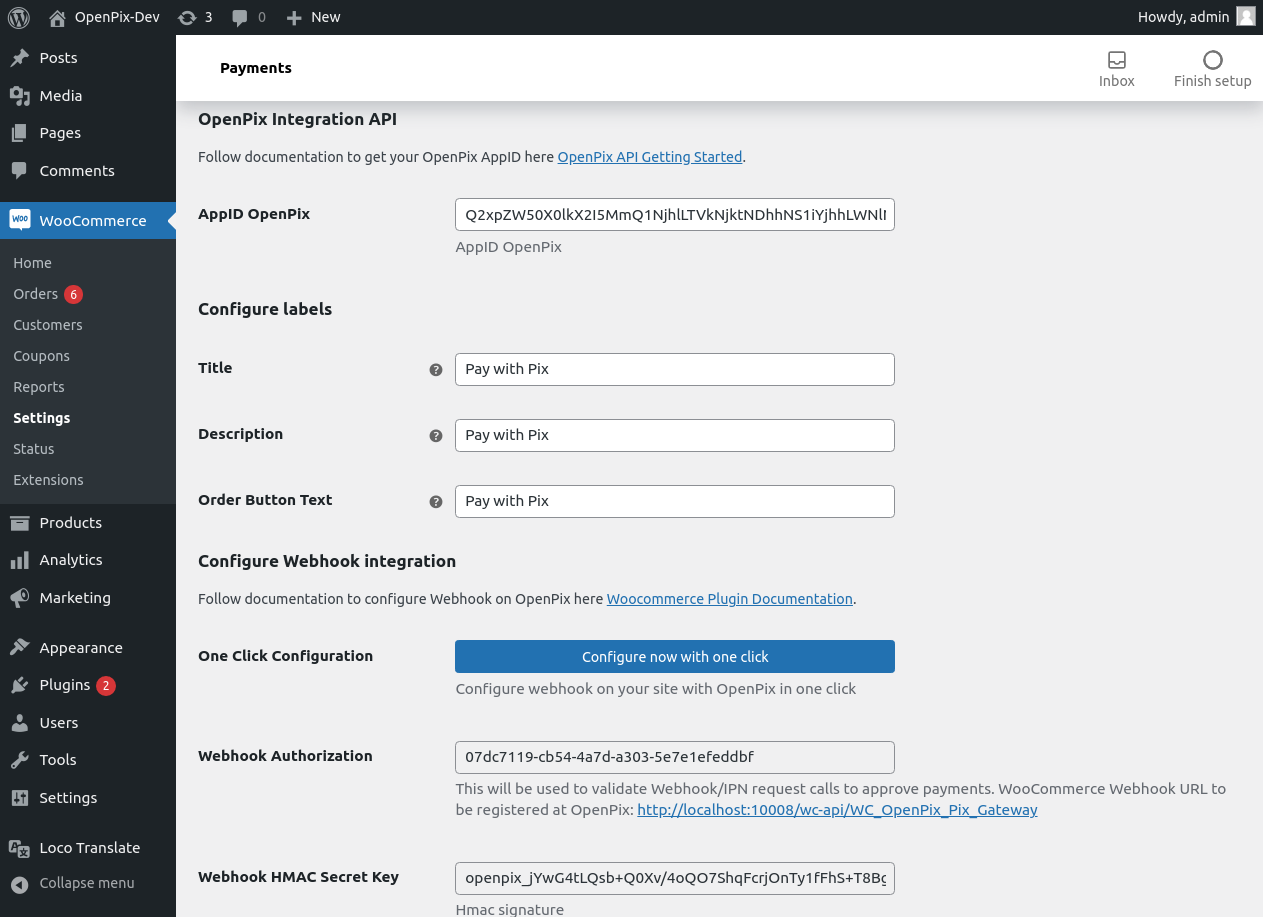Image resolution: width=1263 pixels, height=917 pixels.
Task: Click the comments bubble icon in the admin bar
Action: click(240, 17)
